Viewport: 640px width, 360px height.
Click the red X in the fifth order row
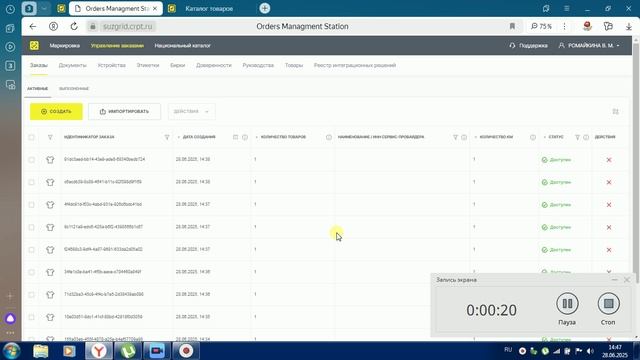[609, 250]
